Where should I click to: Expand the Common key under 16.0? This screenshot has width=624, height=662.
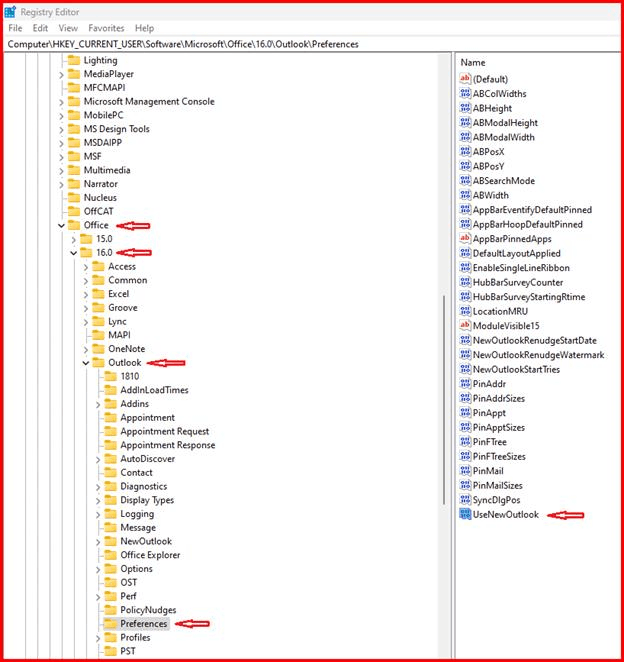coord(86,281)
